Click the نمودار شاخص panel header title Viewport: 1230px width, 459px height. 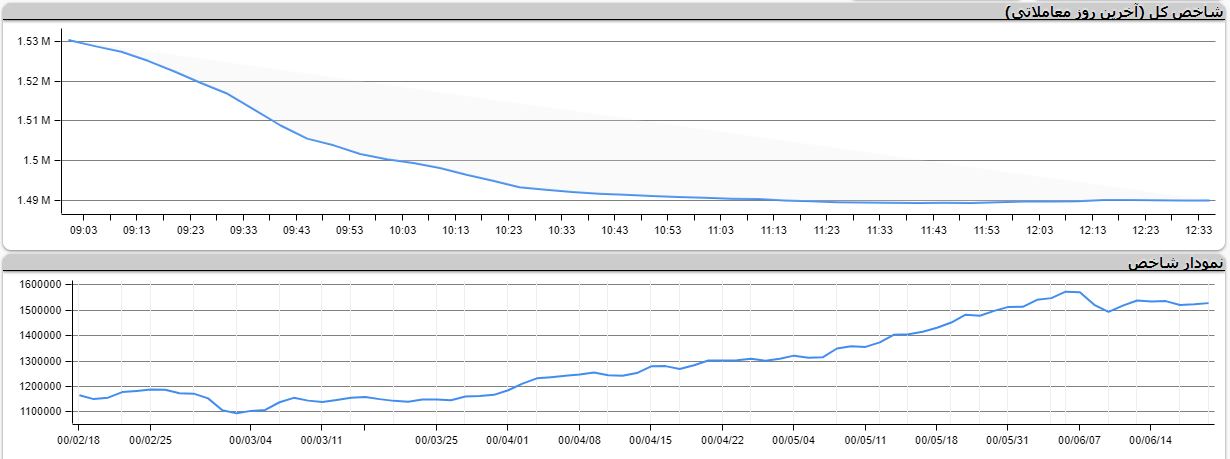1174,263
